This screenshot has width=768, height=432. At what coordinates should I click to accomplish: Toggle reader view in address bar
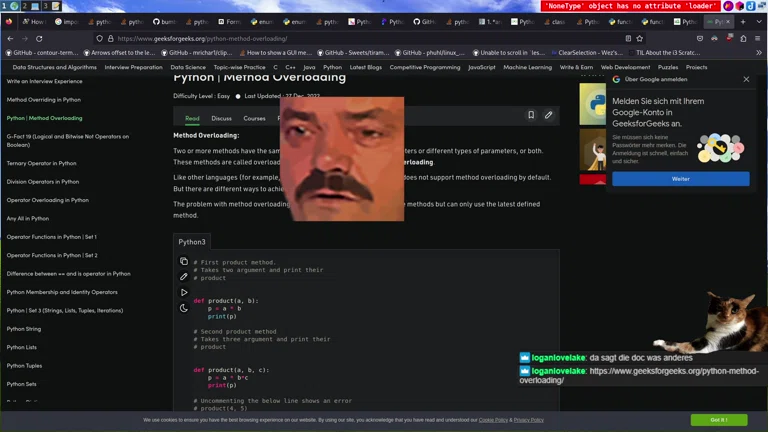tap(628, 39)
